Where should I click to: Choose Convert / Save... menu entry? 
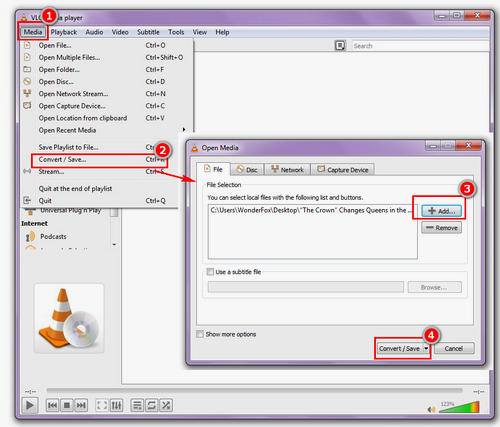(x=100, y=159)
